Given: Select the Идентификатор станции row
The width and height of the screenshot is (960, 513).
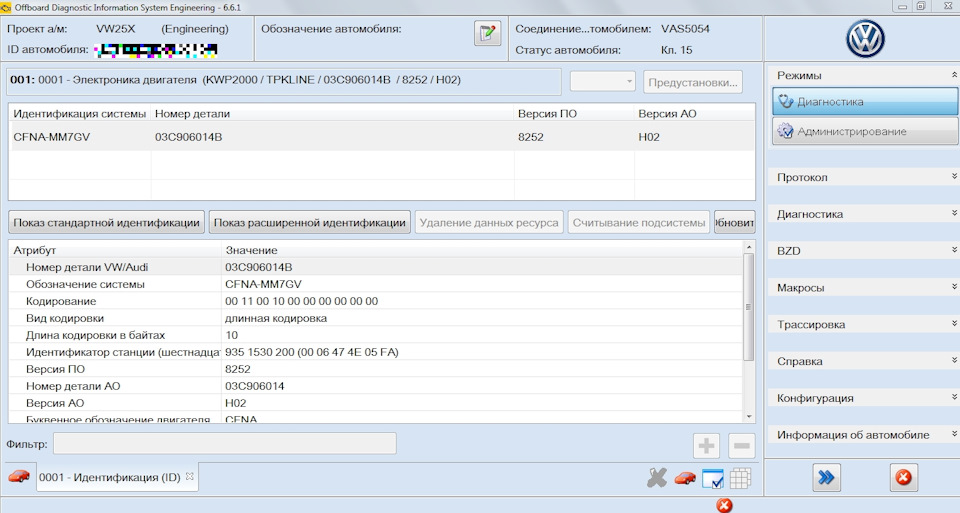Looking at the screenshot, I should pos(375,352).
